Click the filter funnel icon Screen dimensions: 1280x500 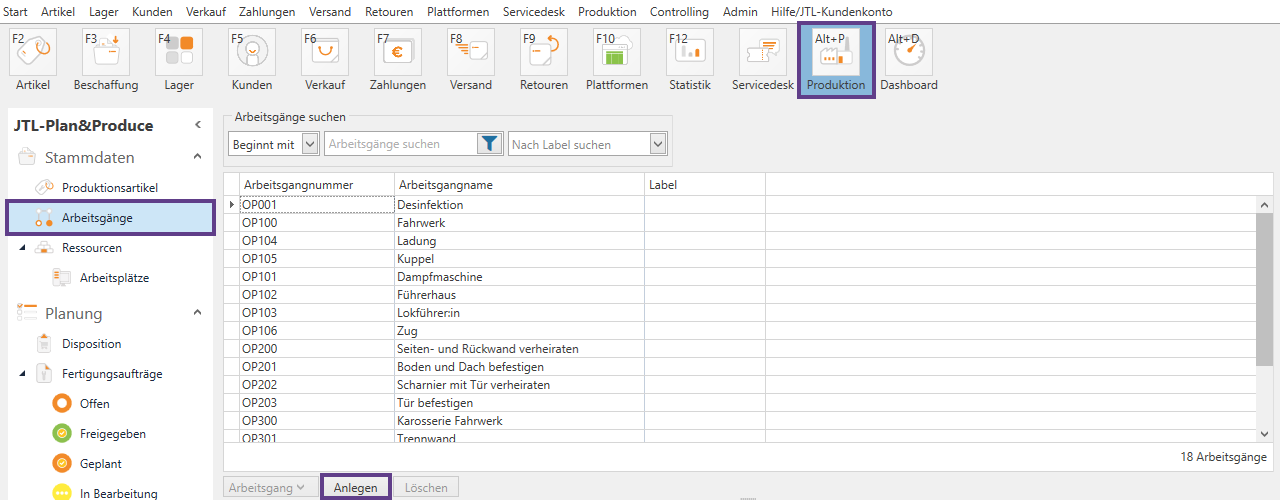point(488,144)
